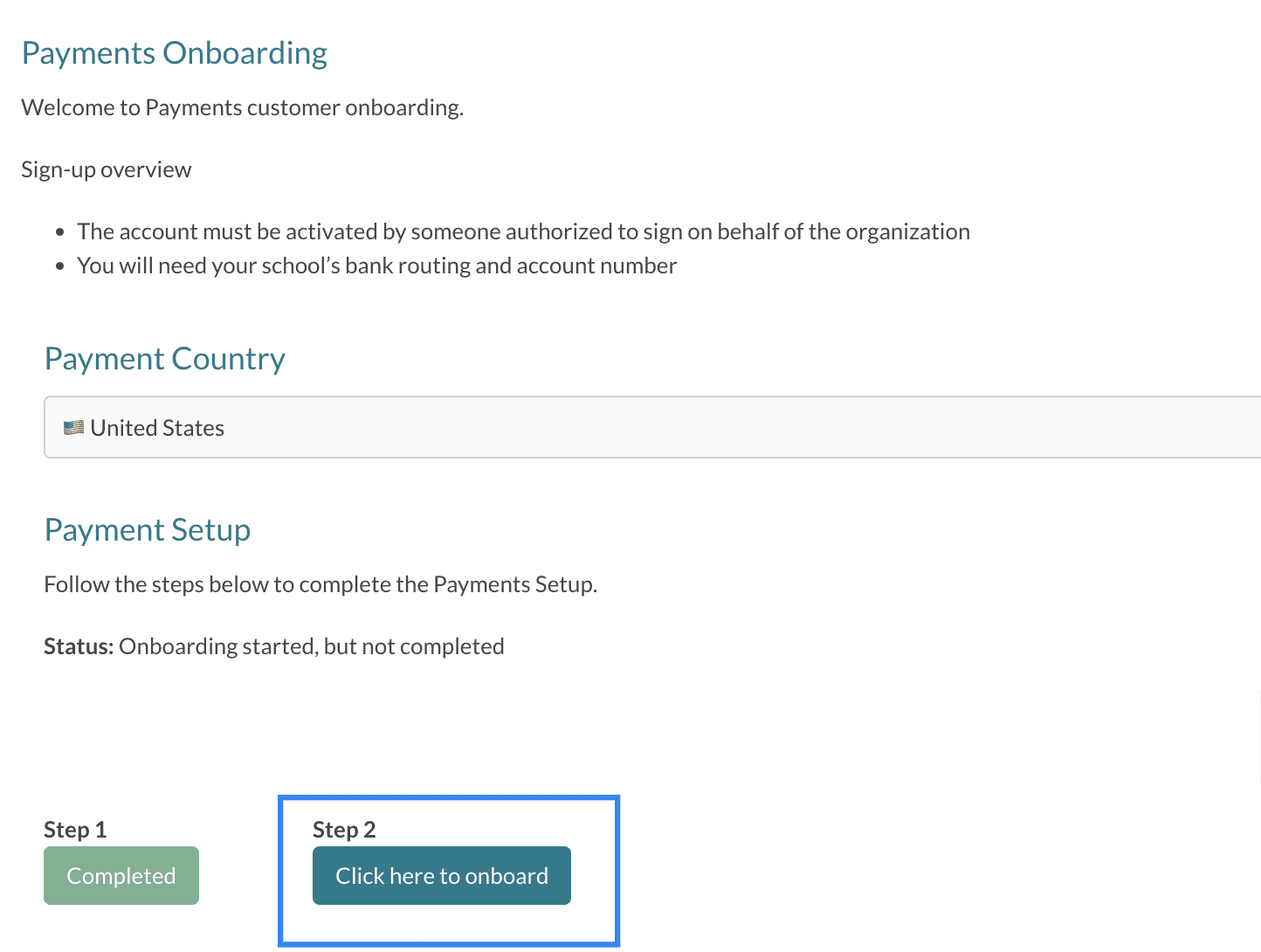Click the second bullet point marker
The image size is (1261, 952).
coord(60,266)
